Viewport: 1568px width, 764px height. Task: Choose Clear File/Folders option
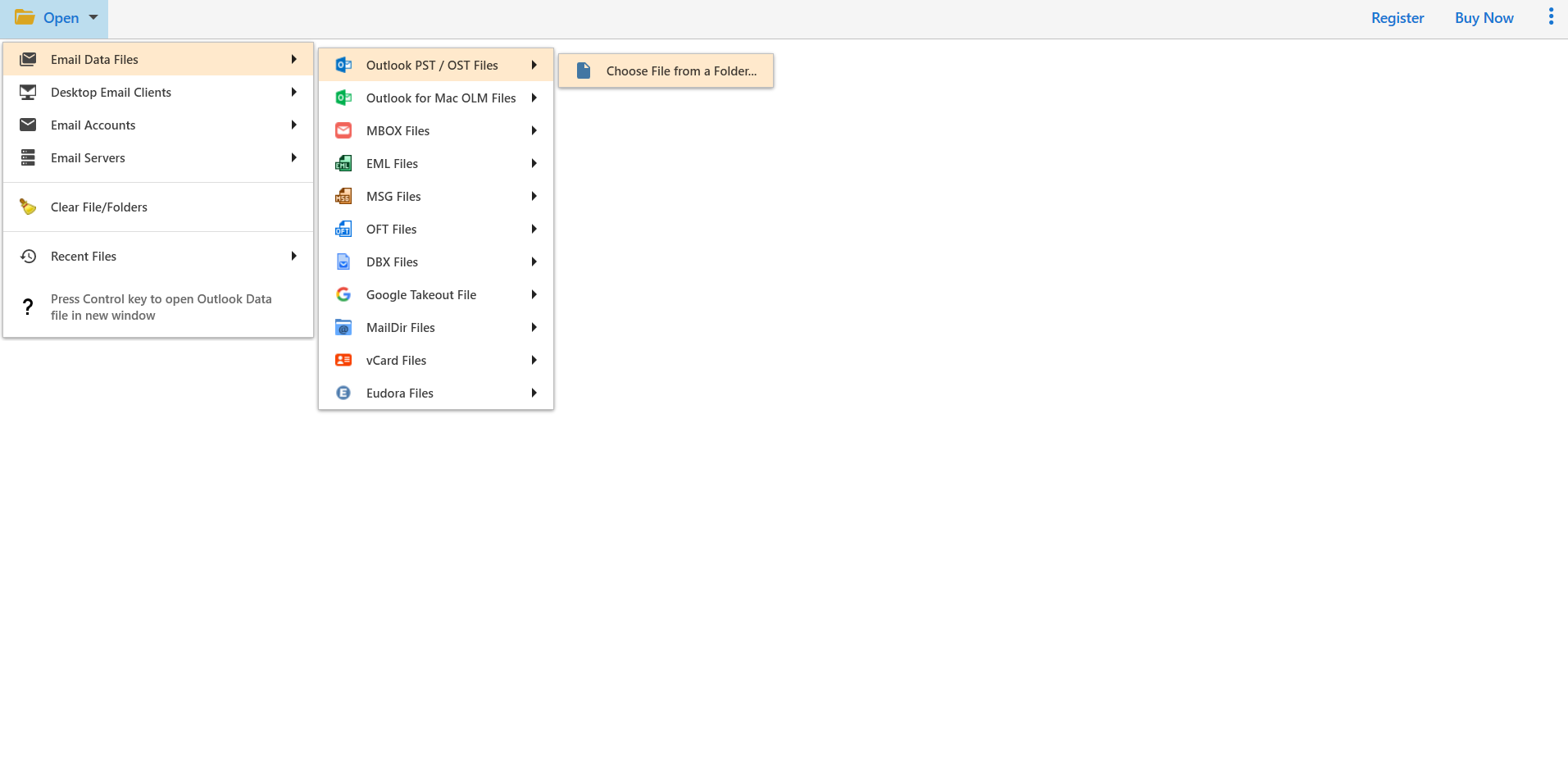[x=158, y=207]
